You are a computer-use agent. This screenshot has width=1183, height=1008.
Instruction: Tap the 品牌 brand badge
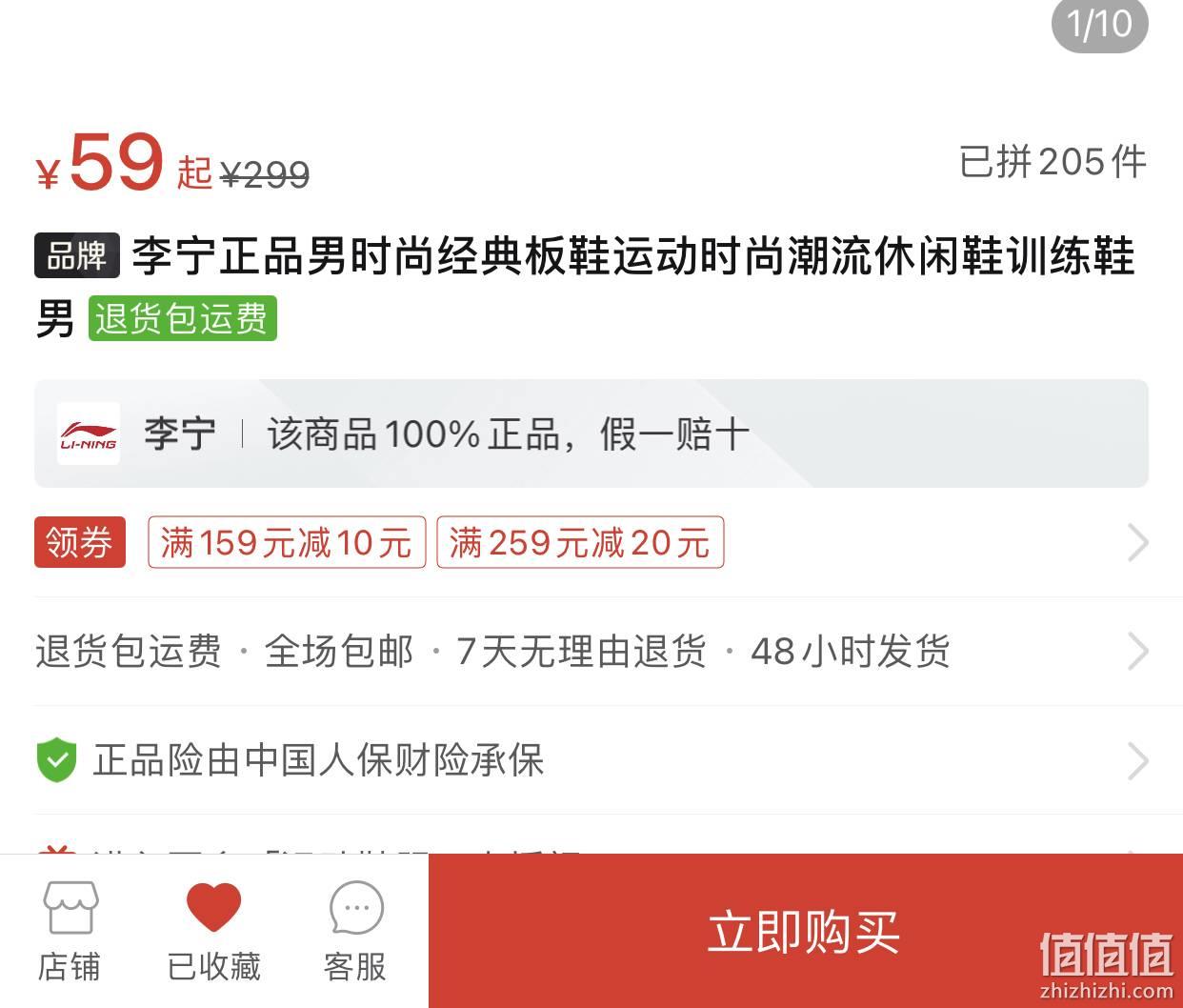(x=77, y=255)
